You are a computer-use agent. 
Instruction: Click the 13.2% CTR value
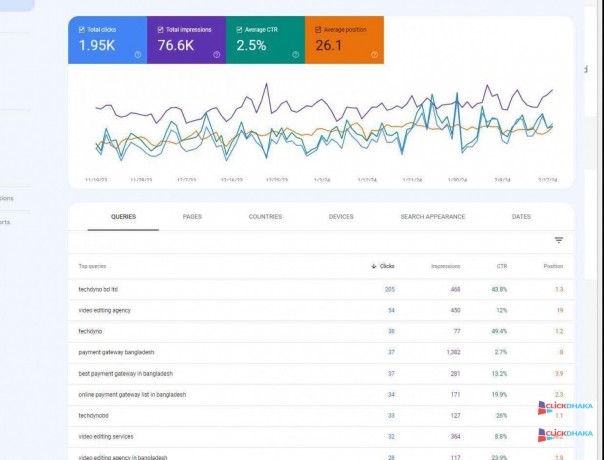499,374
